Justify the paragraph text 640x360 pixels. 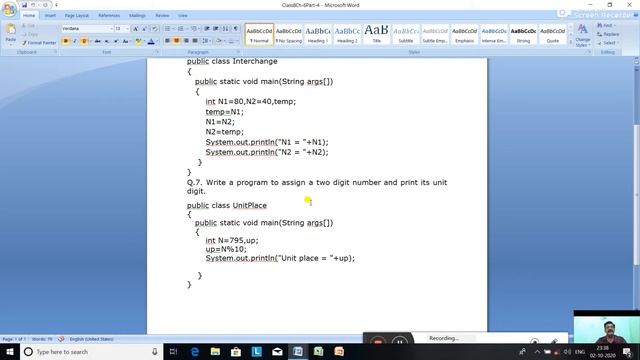click(x=195, y=41)
